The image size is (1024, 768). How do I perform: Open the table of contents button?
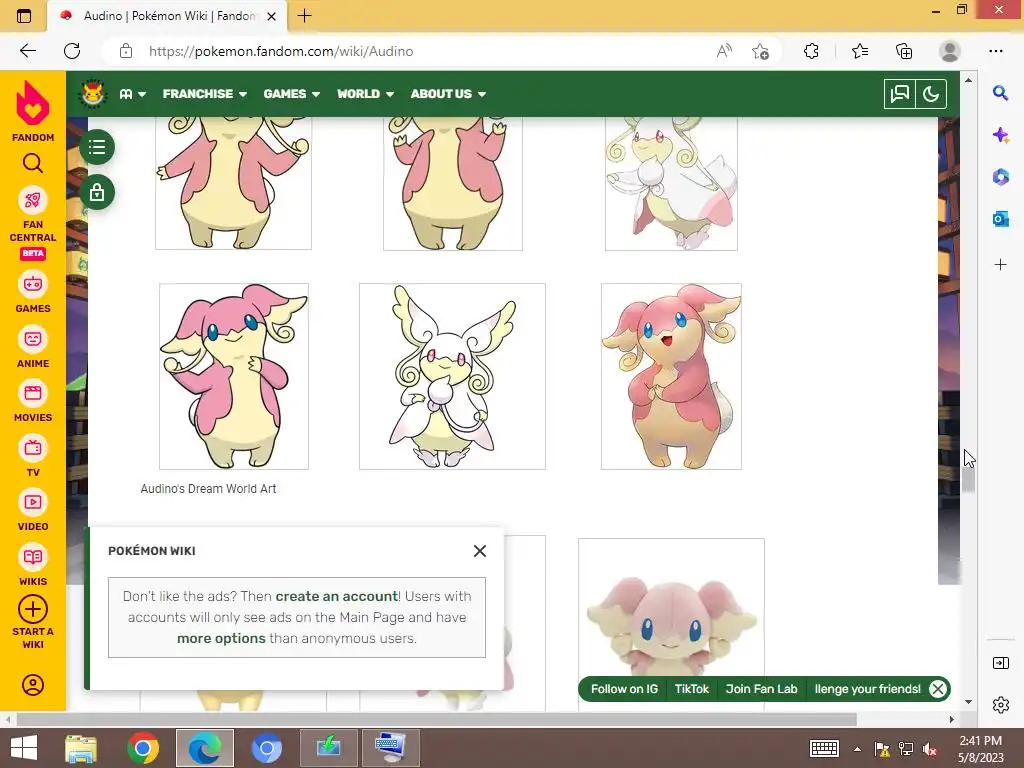(97, 147)
